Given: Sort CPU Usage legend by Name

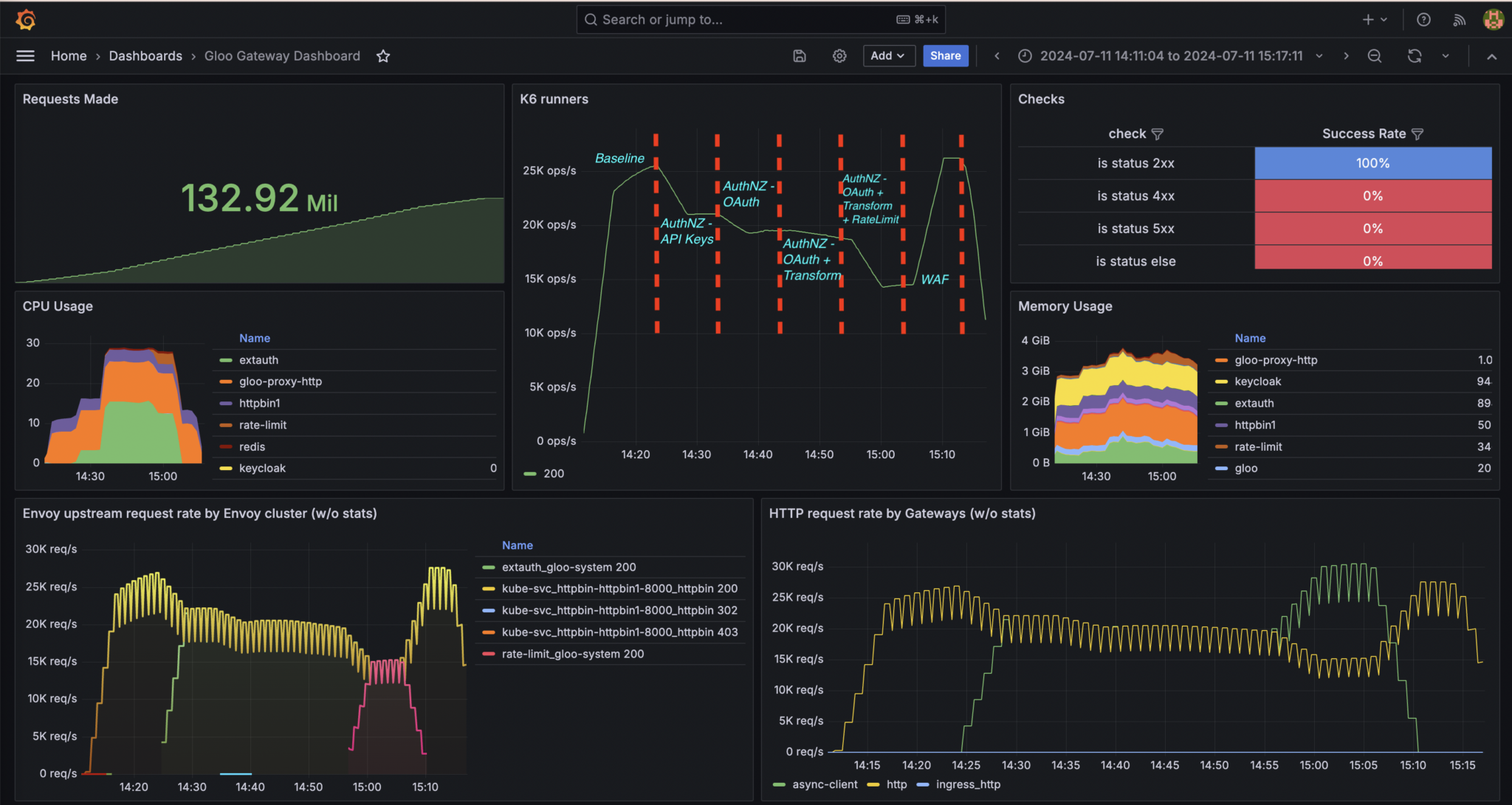Looking at the screenshot, I should pos(255,338).
